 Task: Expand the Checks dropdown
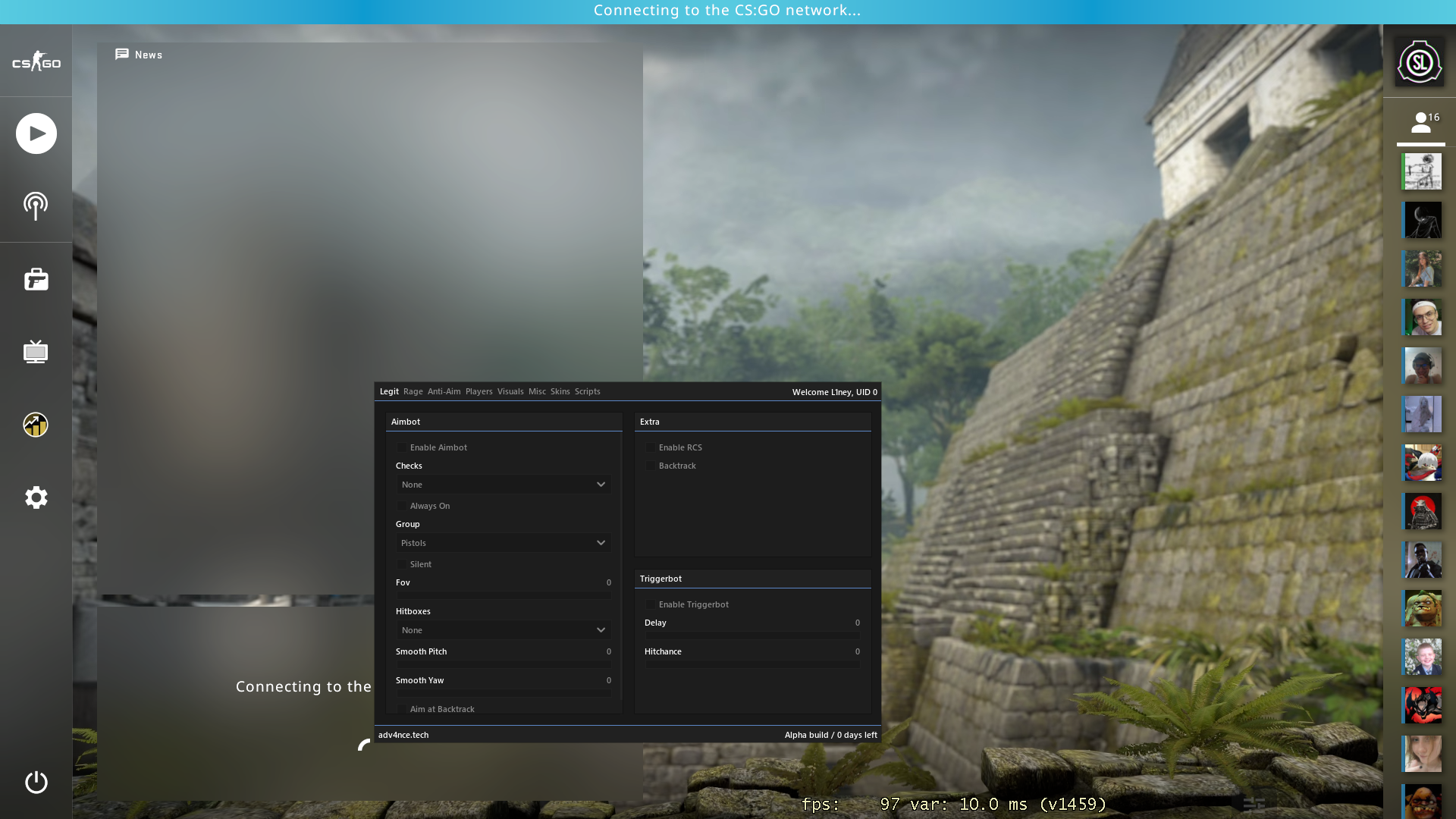tap(504, 485)
